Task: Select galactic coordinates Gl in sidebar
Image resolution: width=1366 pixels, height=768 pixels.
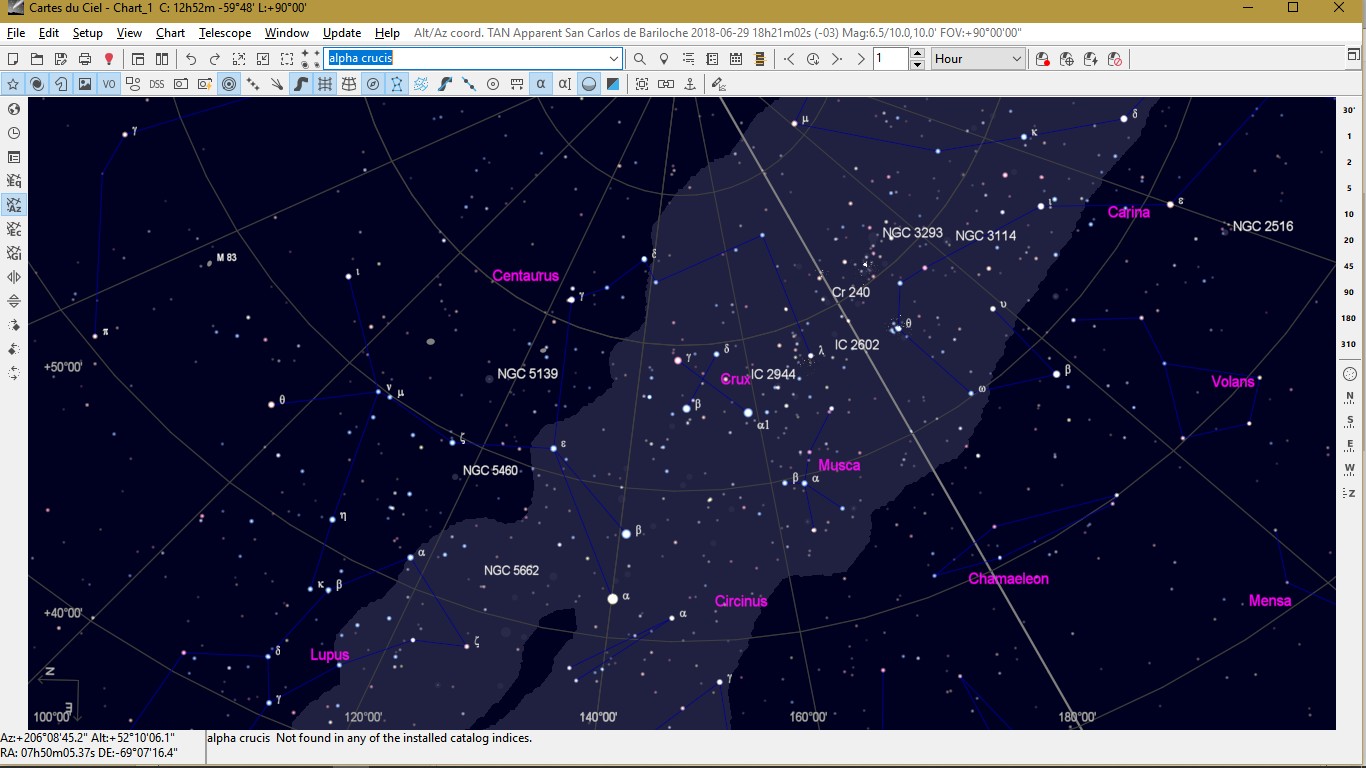Action: tap(14, 253)
